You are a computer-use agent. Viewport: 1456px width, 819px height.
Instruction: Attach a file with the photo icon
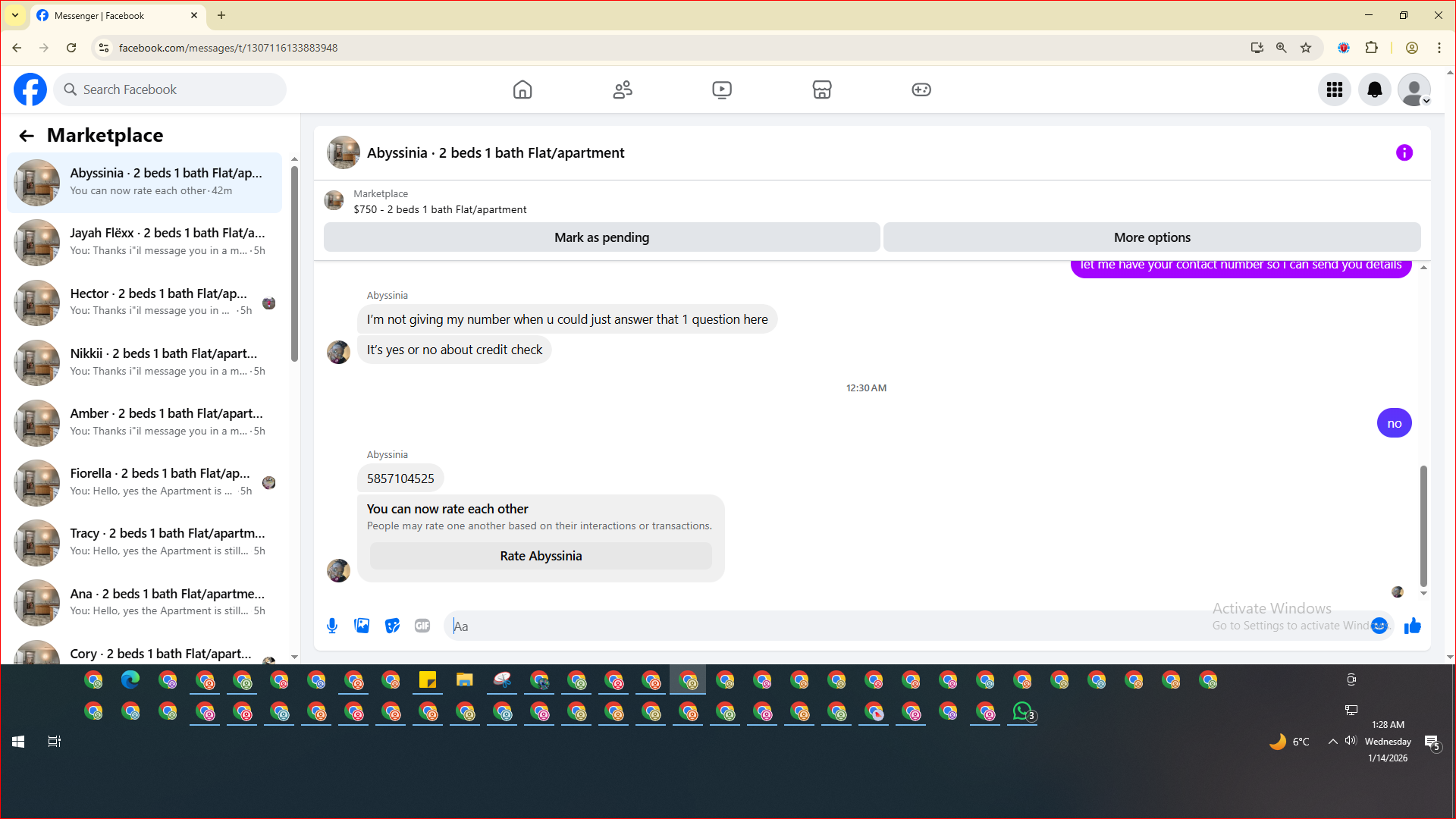pos(362,626)
